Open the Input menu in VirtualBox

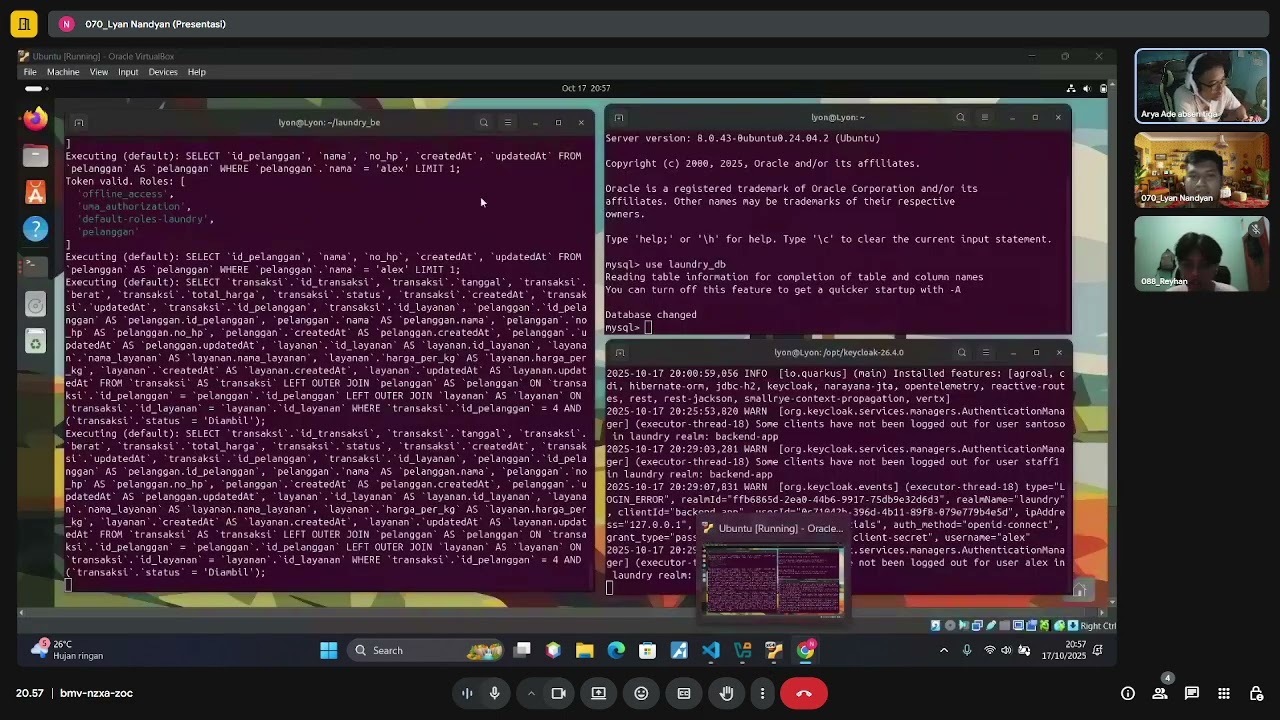(x=128, y=72)
